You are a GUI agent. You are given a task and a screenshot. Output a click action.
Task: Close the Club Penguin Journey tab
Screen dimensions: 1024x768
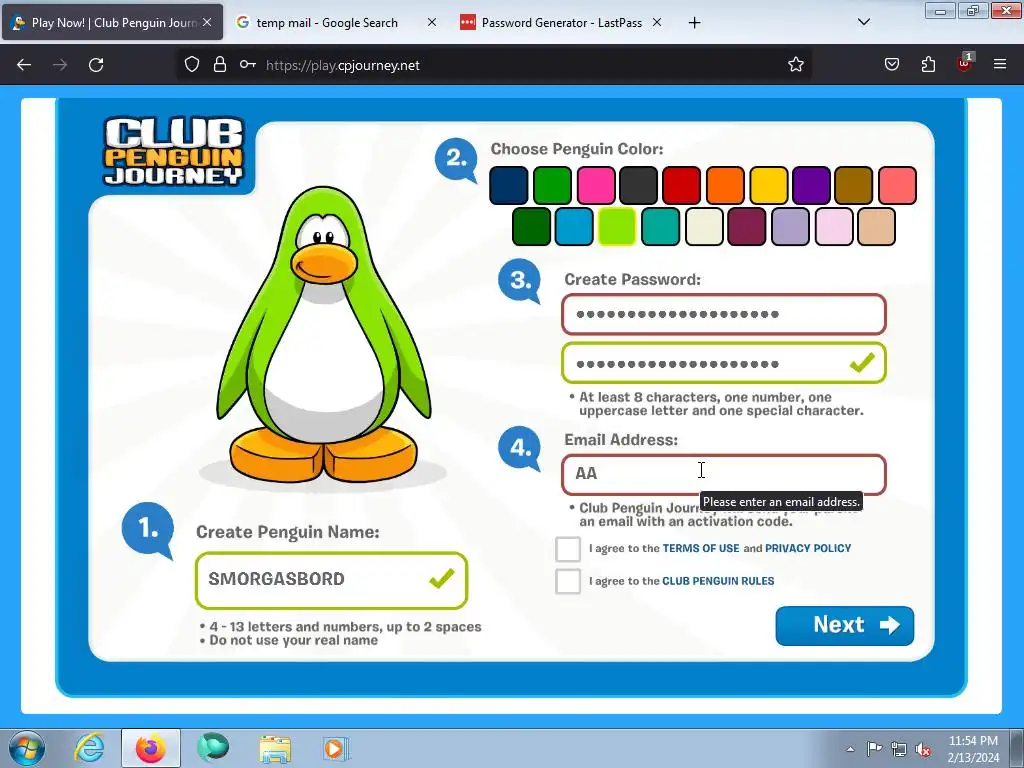pyautogui.click(x=207, y=22)
